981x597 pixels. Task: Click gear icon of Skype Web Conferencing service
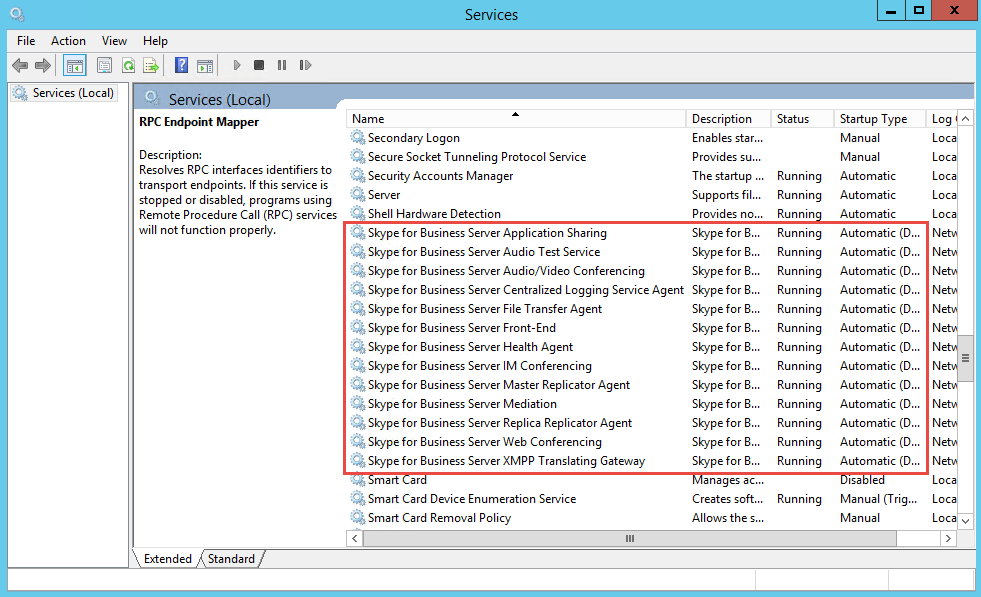[x=358, y=442]
